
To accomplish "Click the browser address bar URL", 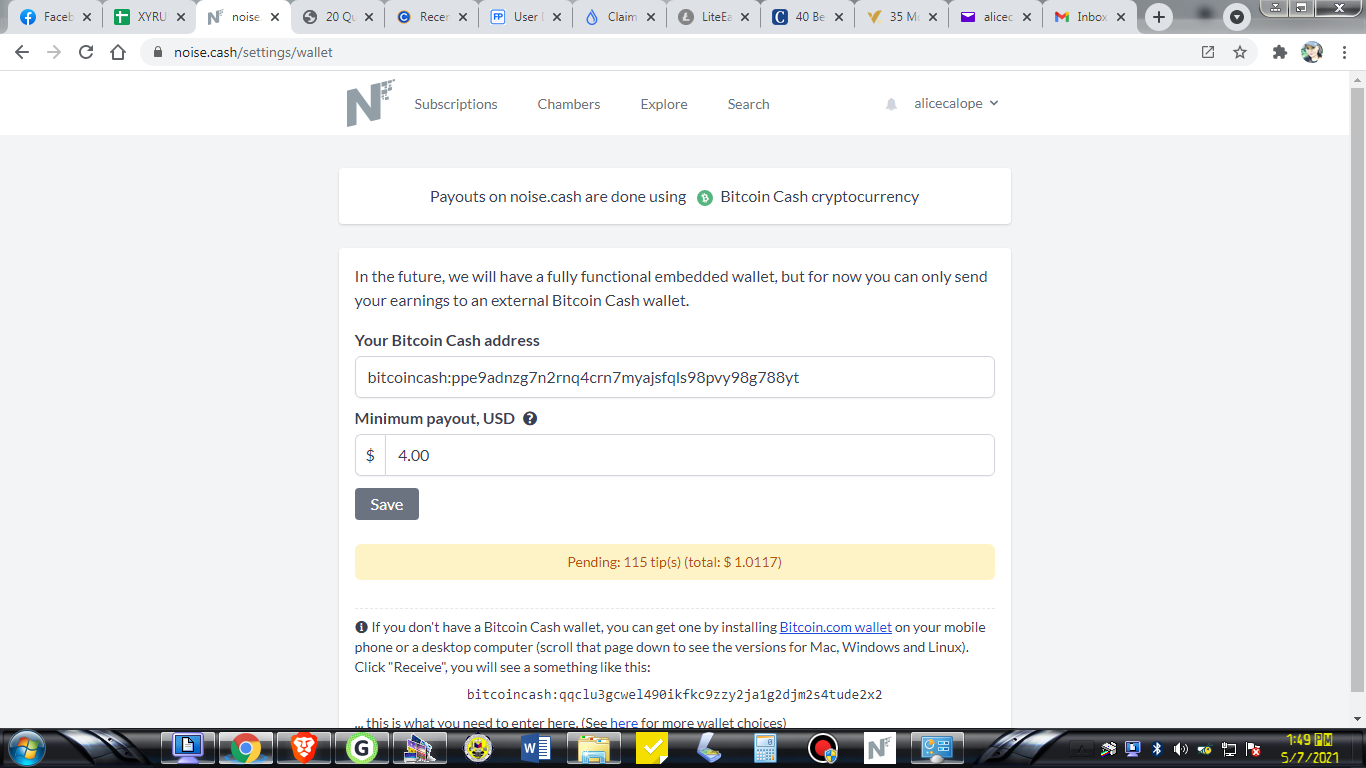I will tap(254, 52).
